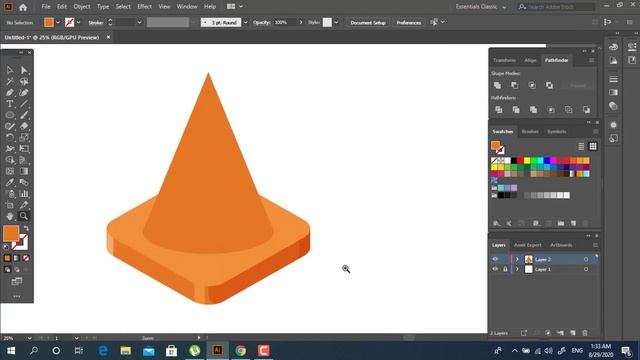This screenshot has height=360, width=640.
Task: Open the fill color dropdown arrow
Action: coord(58,22)
